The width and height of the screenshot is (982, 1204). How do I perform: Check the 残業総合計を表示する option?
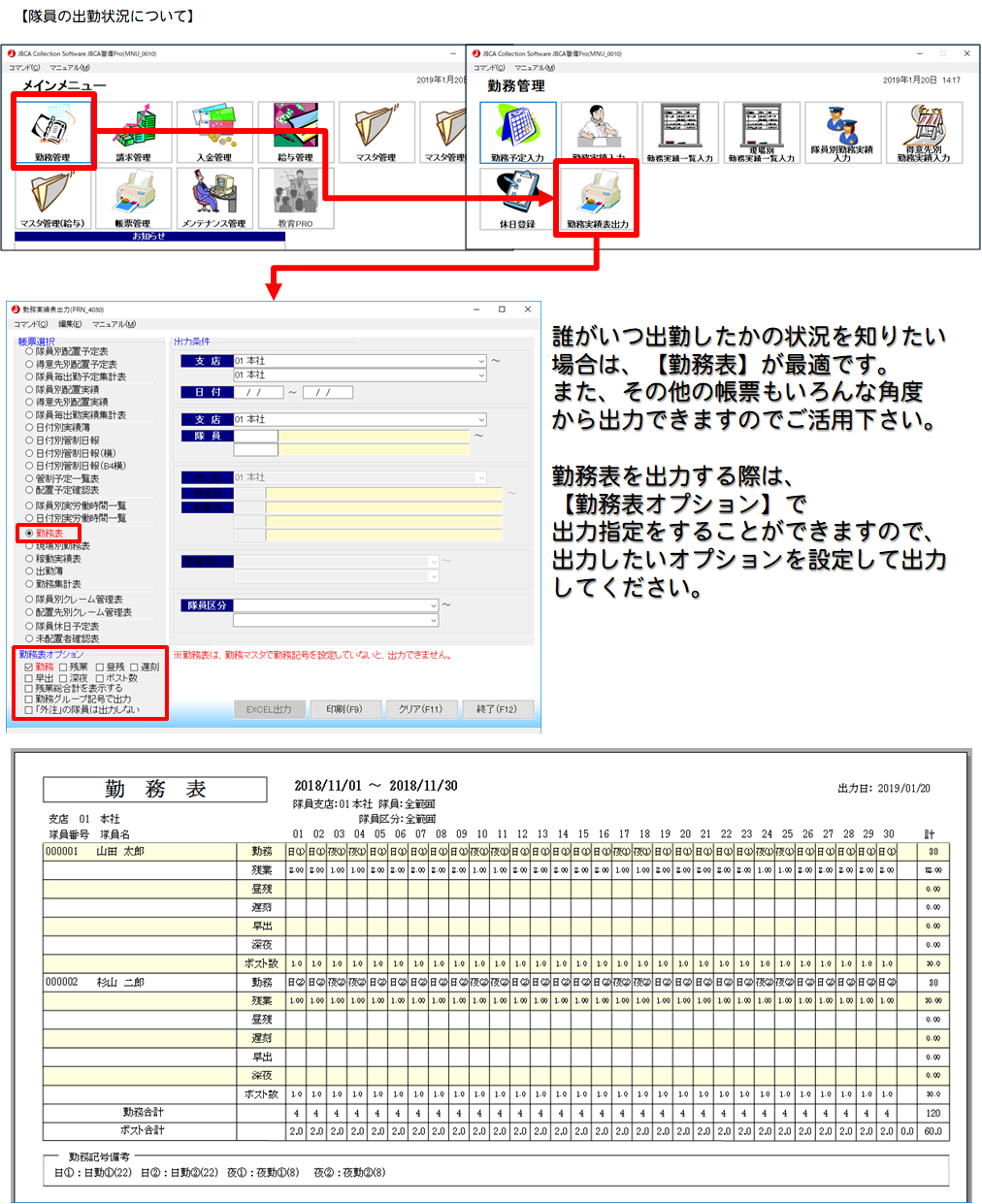click(x=28, y=689)
